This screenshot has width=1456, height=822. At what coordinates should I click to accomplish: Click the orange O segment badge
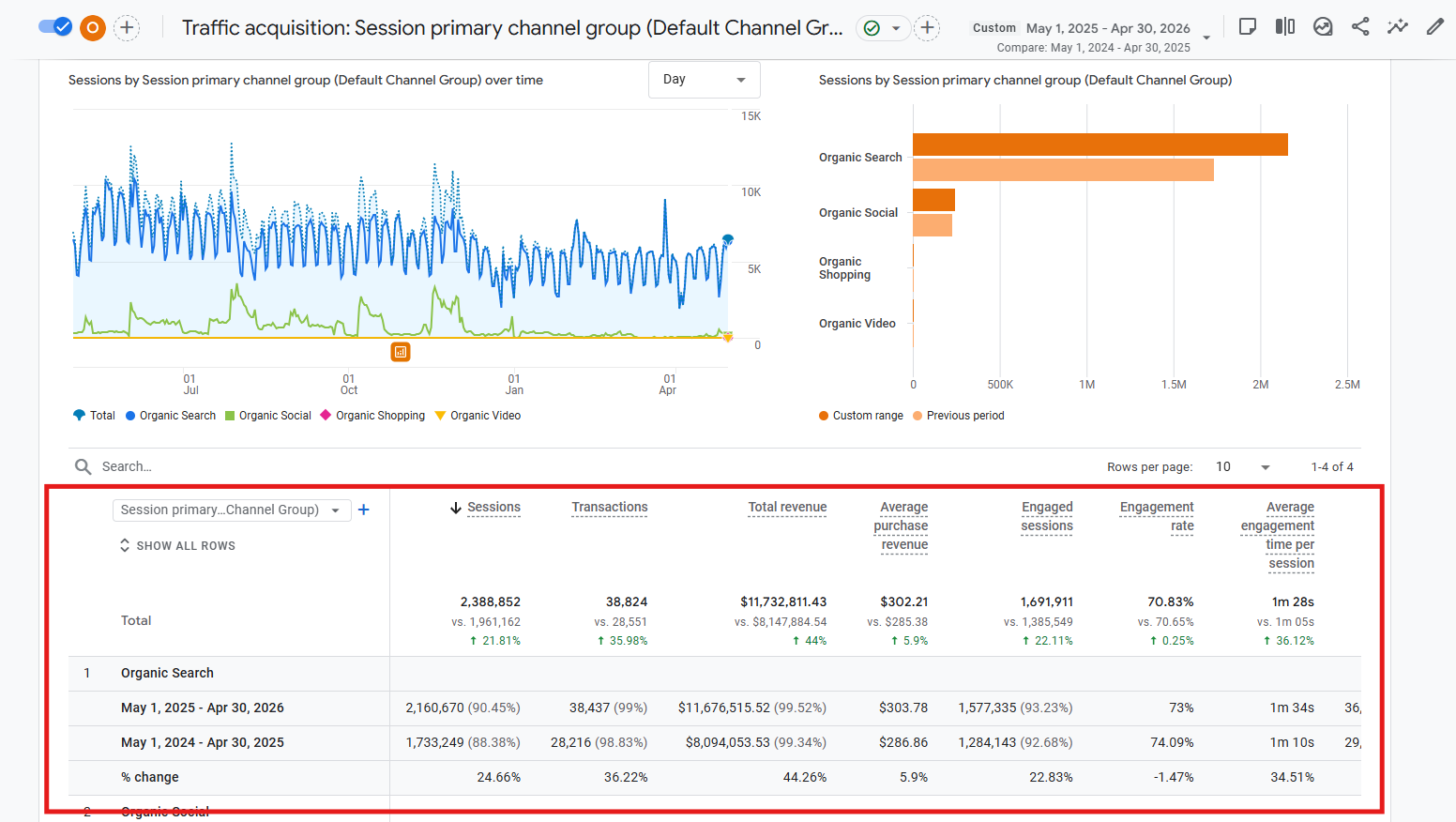(x=93, y=28)
